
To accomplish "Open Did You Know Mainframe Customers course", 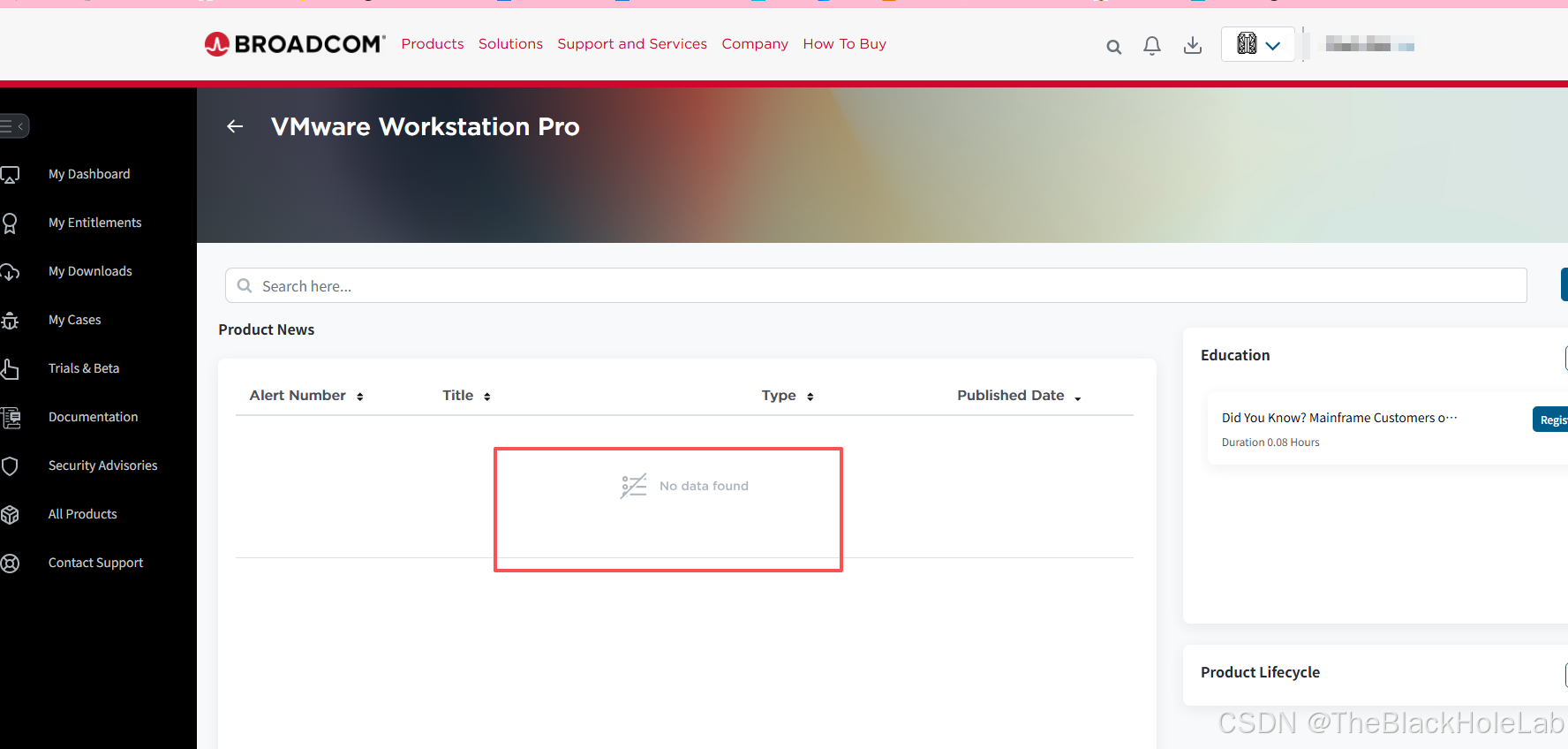I will coord(1339,418).
